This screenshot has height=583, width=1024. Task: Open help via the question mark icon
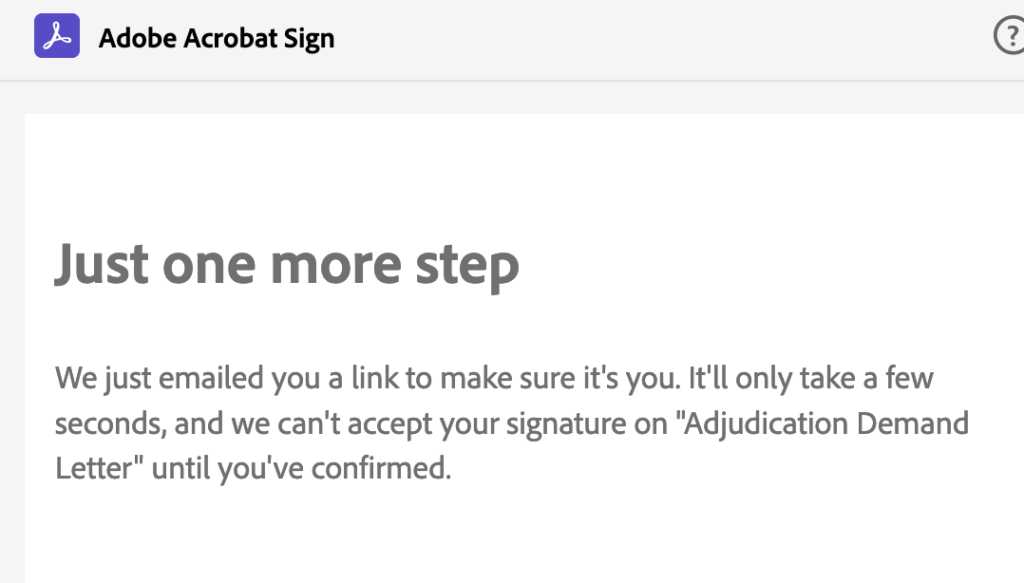coord(1010,37)
